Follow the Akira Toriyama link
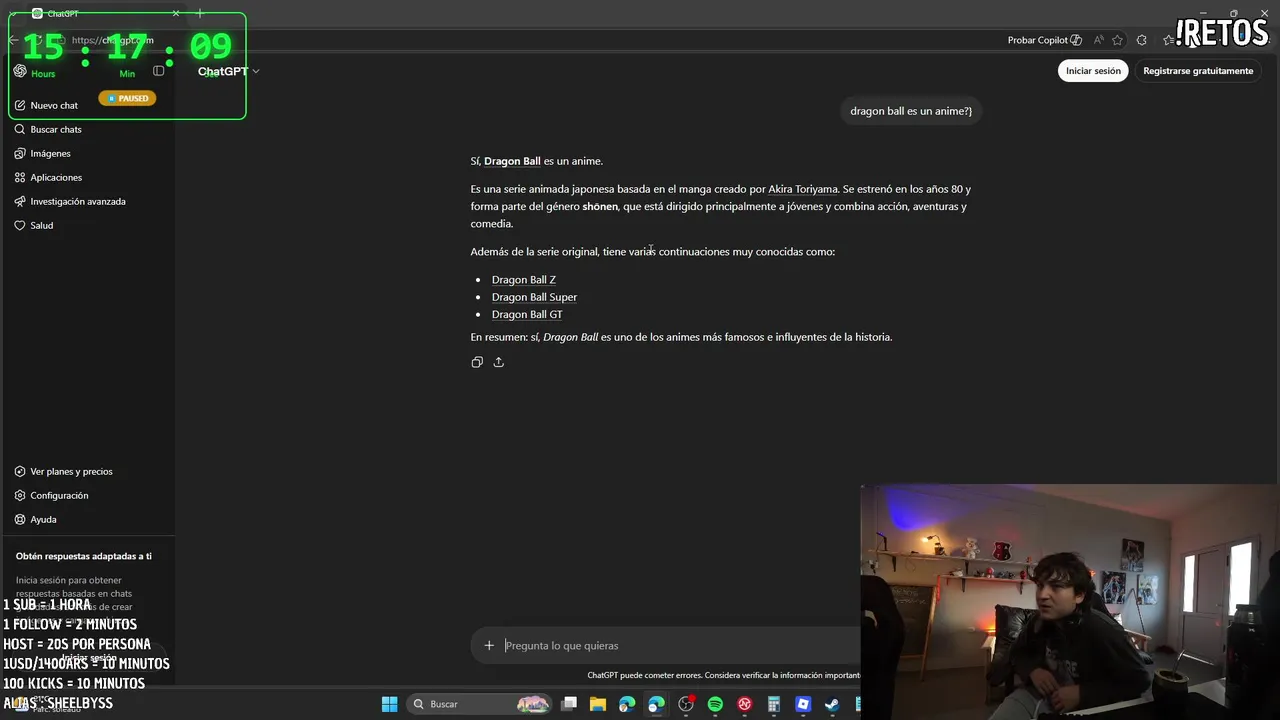Screen dimensions: 1280x720 (x=803, y=189)
